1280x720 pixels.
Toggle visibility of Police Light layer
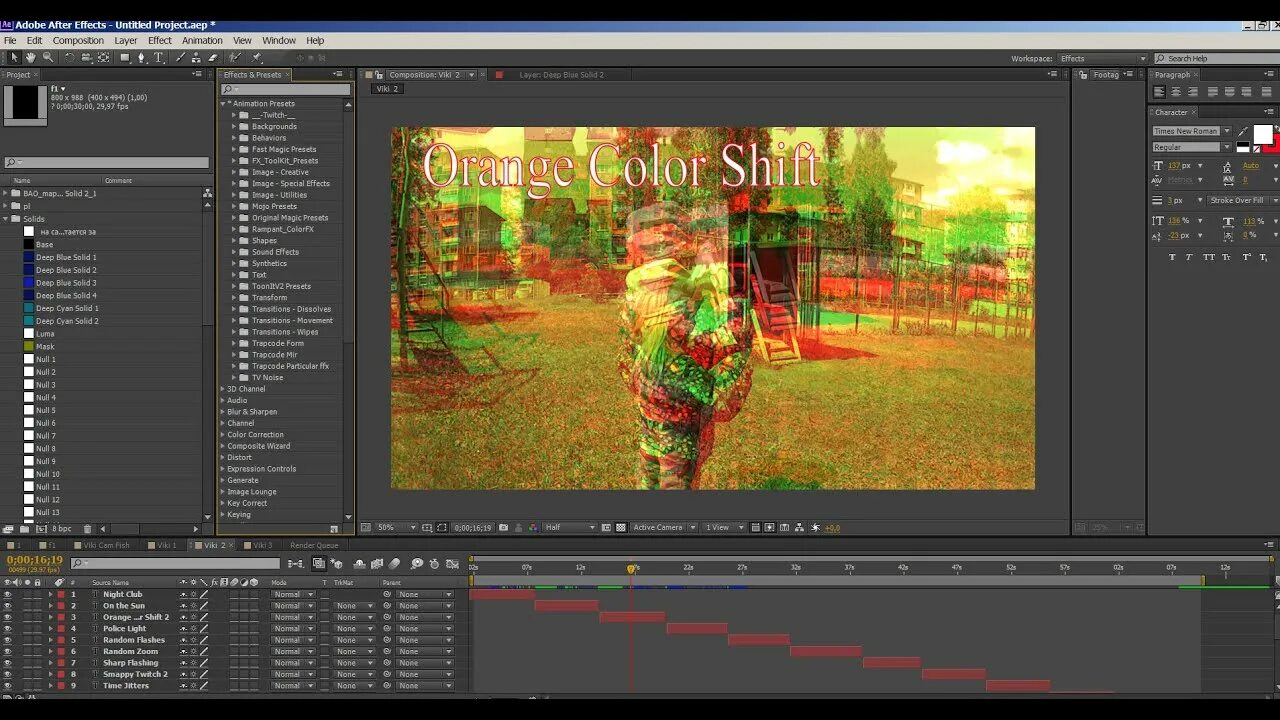(7, 629)
